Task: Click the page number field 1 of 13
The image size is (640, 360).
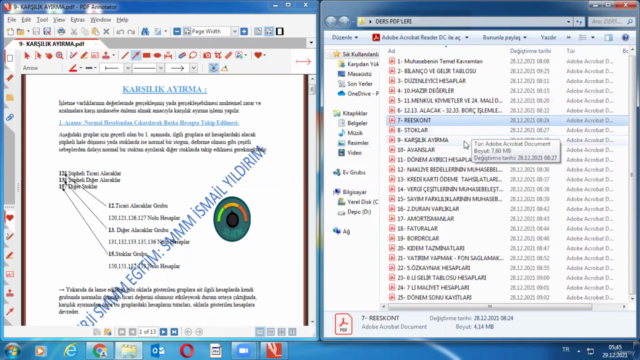Action: click(x=147, y=332)
